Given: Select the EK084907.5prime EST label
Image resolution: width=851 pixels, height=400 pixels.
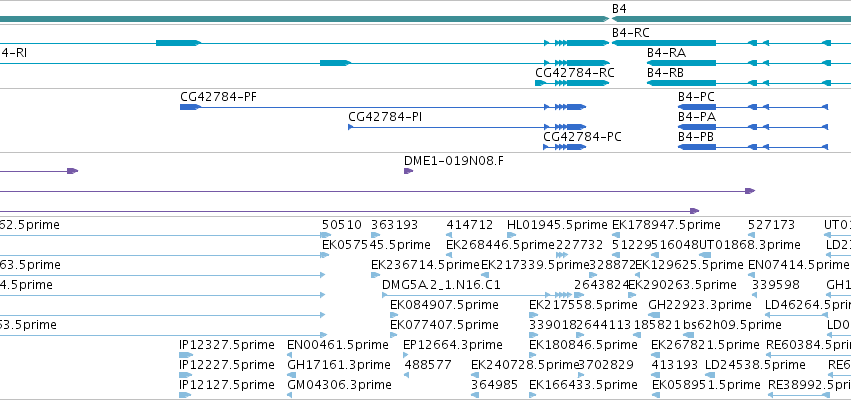Looking at the screenshot, I should click(444, 305).
